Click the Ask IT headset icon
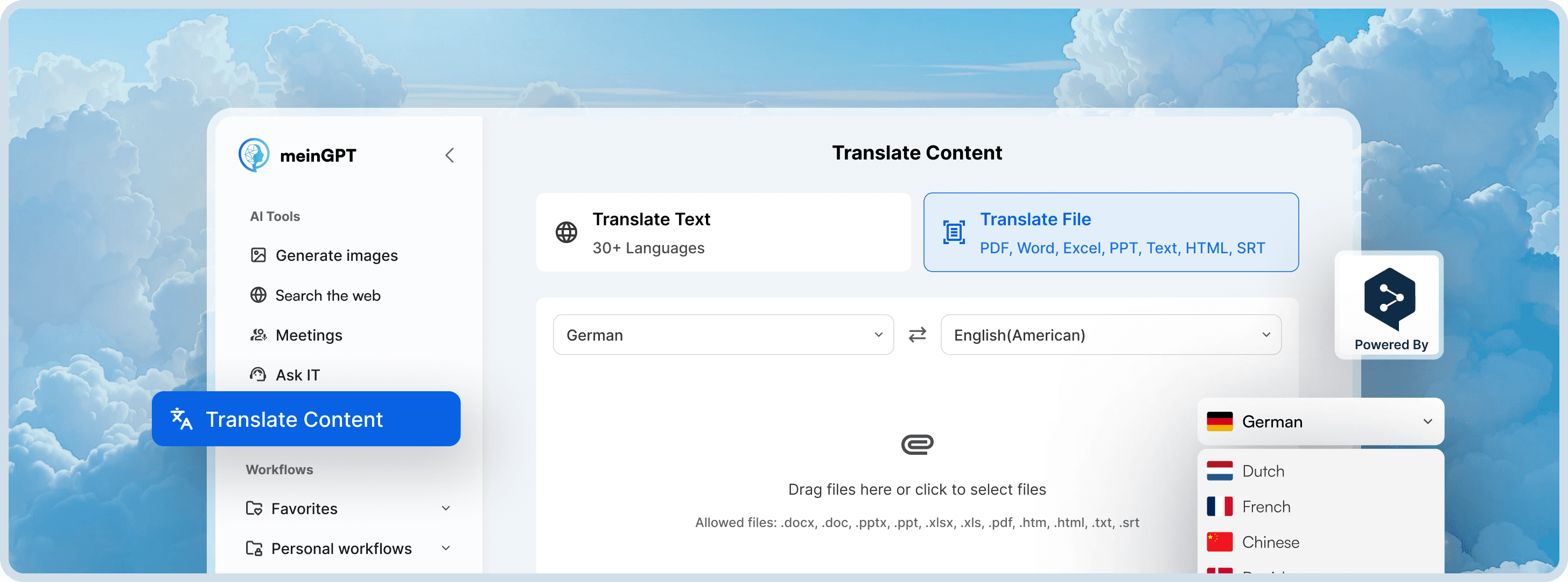The height and width of the screenshot is (582, 1568). tap(258, 375)
